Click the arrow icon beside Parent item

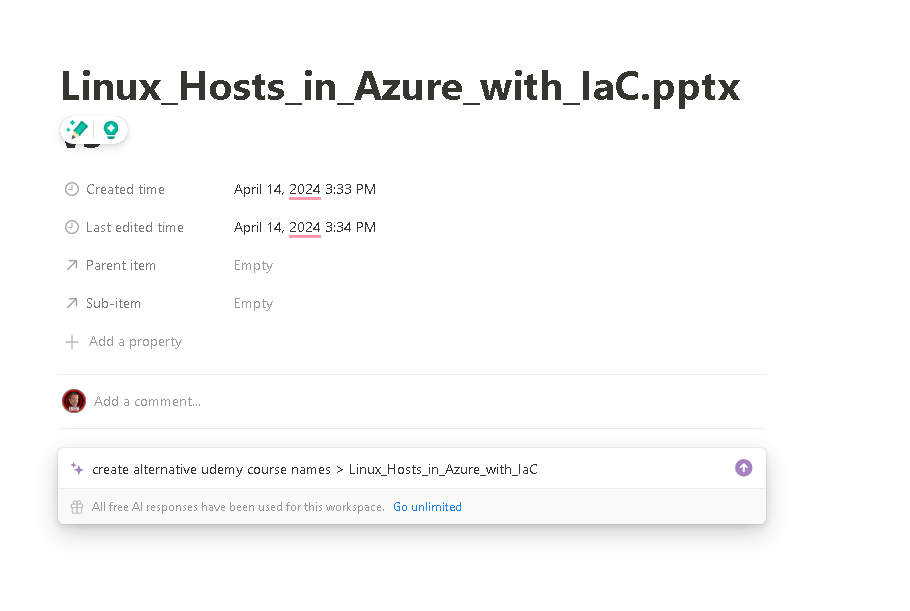71,265
